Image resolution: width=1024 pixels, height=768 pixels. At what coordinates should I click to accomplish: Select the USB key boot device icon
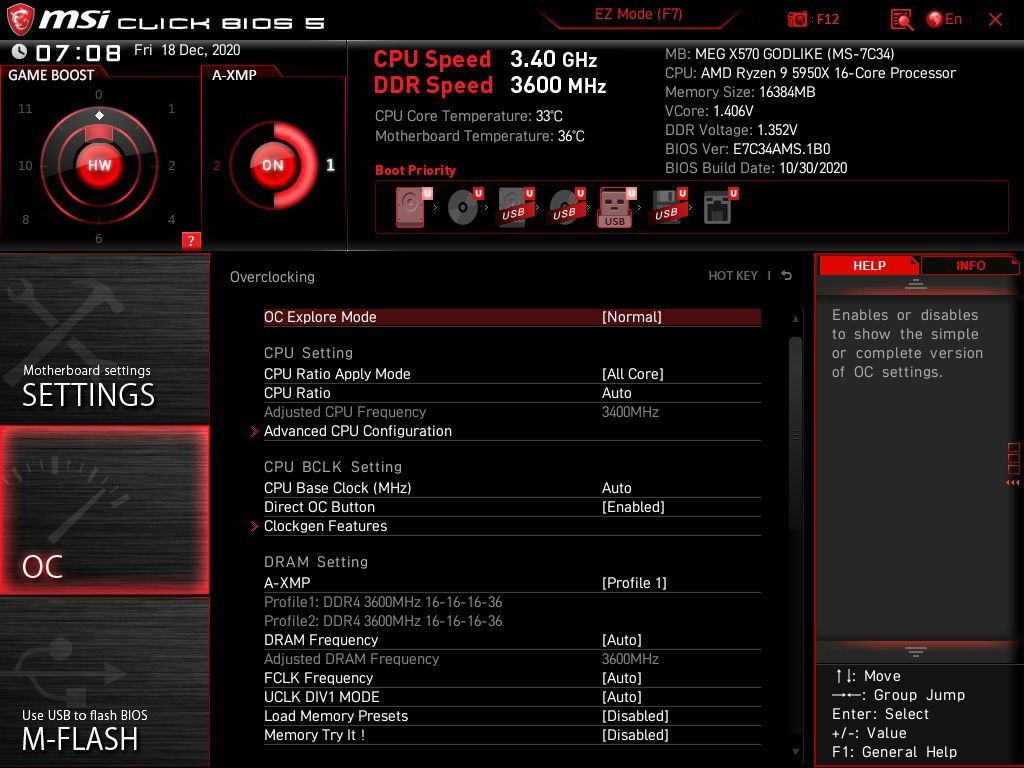(616, 208)
